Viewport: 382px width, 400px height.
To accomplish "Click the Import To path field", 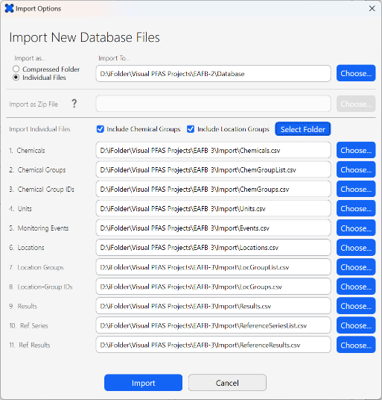I will tap(213, 73).
